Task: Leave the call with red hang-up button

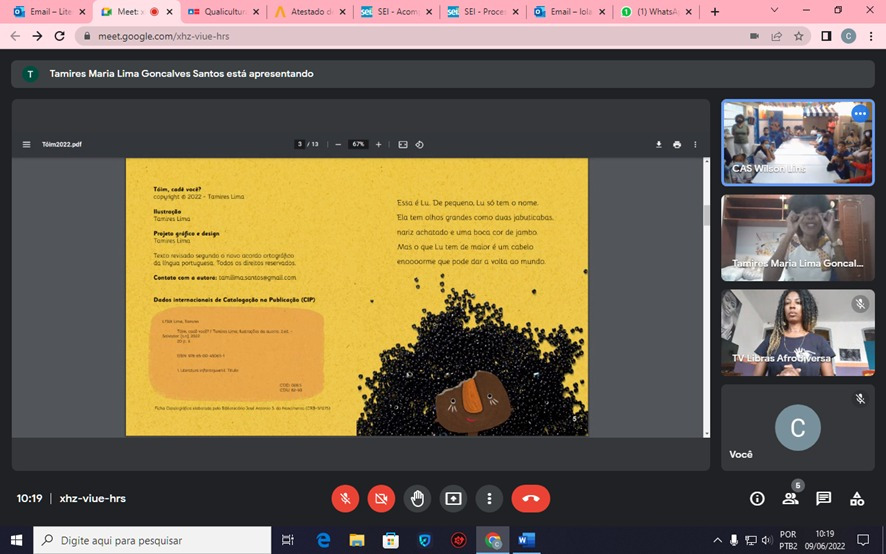Action: click(x=531, y=499)
